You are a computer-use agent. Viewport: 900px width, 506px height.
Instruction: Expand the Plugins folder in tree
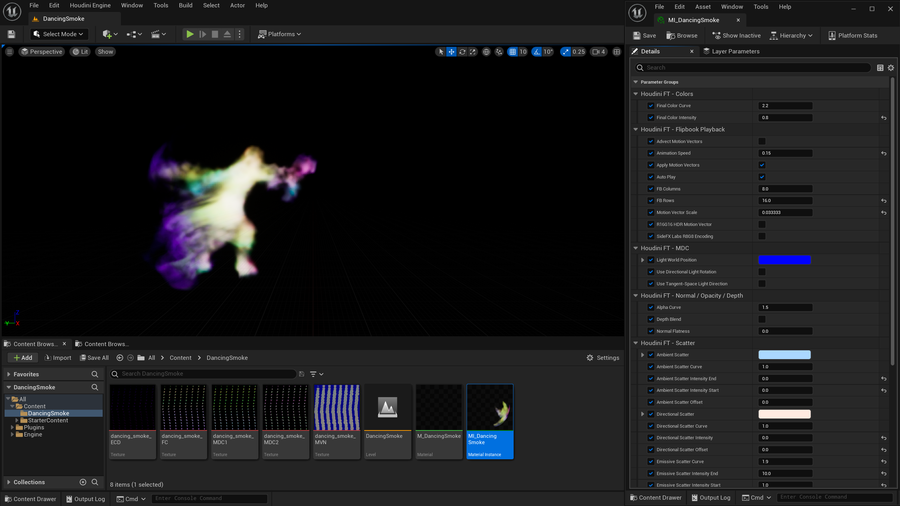pyautogui.click(x=12, y=427)
